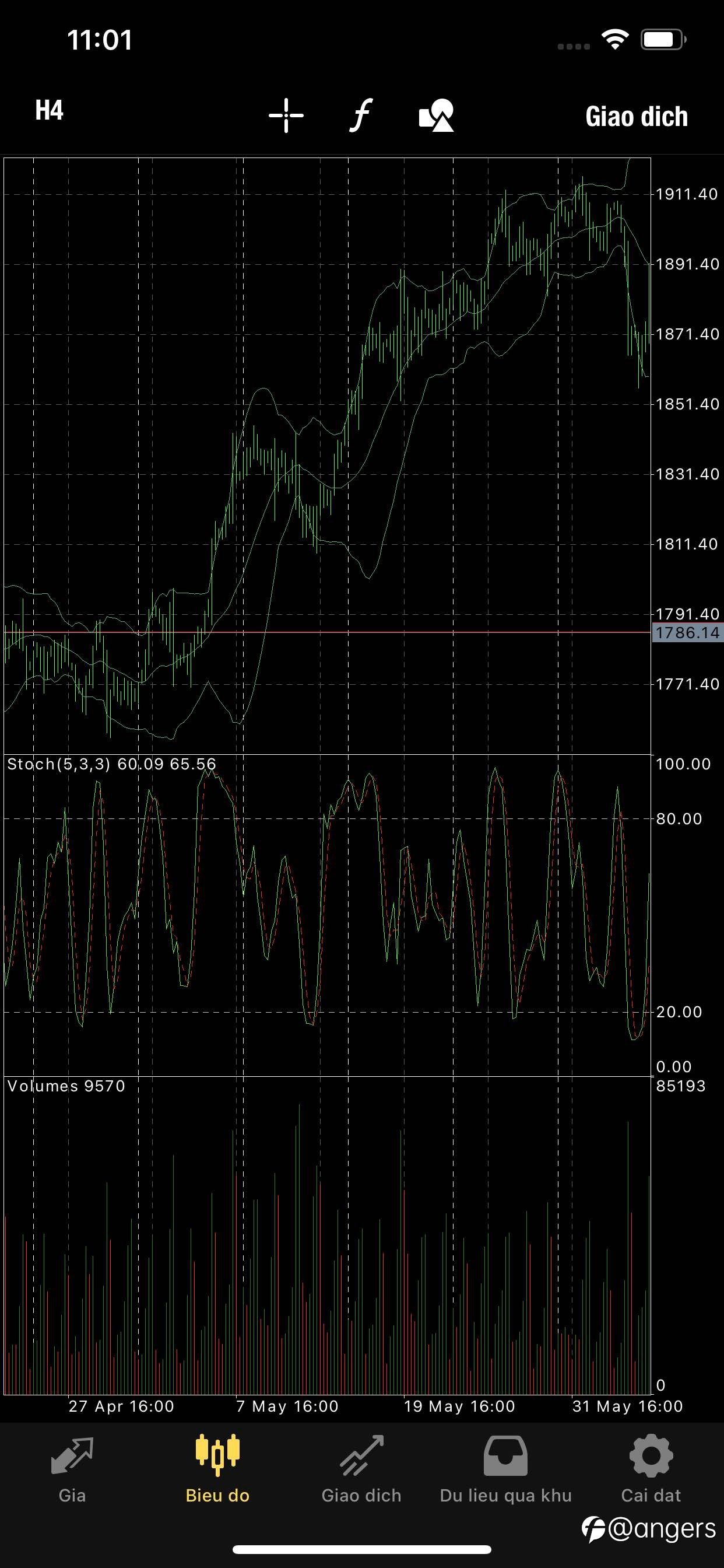Open the indicators function icon
This screenshot has width=724, height=1568.
click(x=361, y=115)
